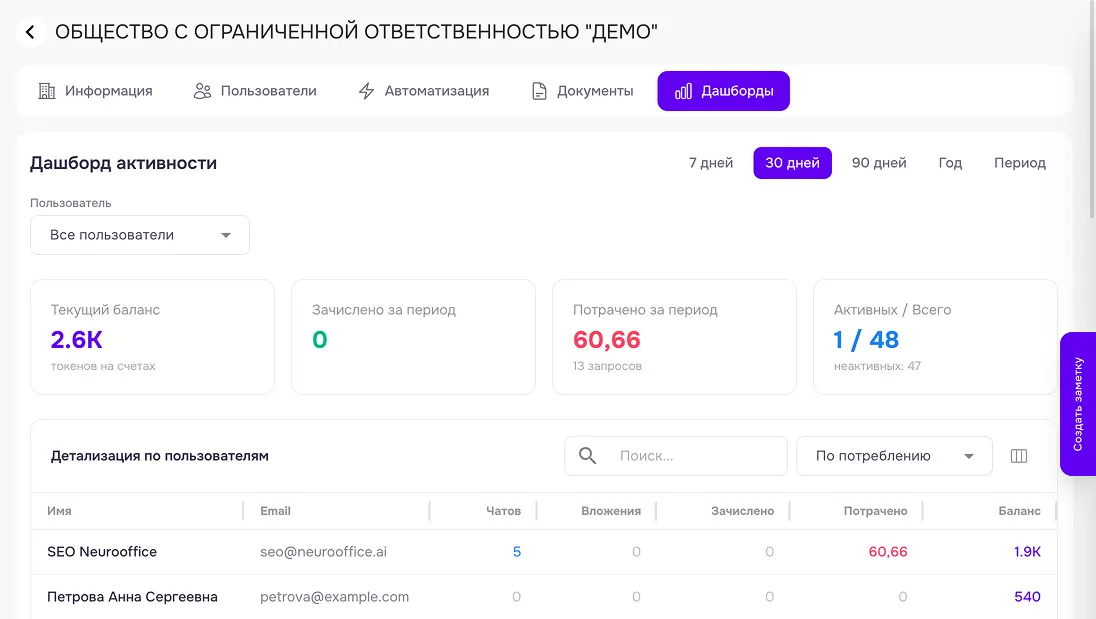The image size is (1096, 619).
Task: Click balance 540 for Петрова
Action: [1028, 597]
